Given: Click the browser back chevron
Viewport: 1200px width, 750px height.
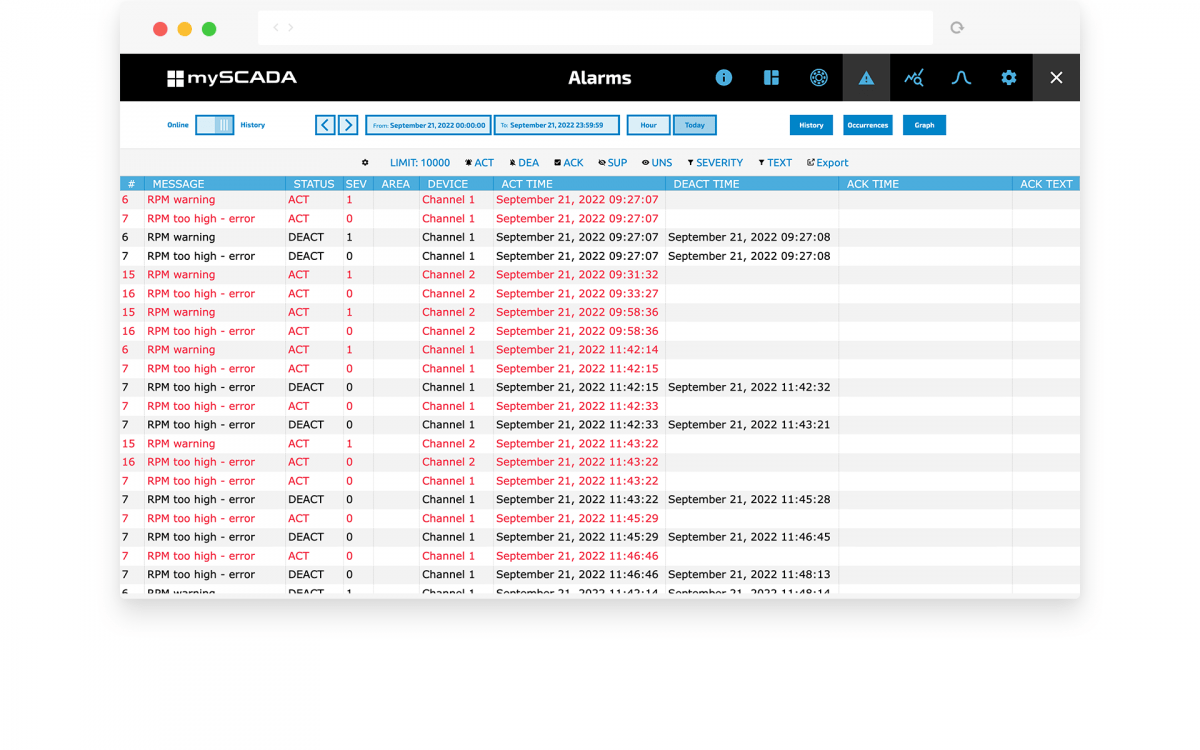Looking at the screenshot, I should pyautogui.click(x=277, y=28).
